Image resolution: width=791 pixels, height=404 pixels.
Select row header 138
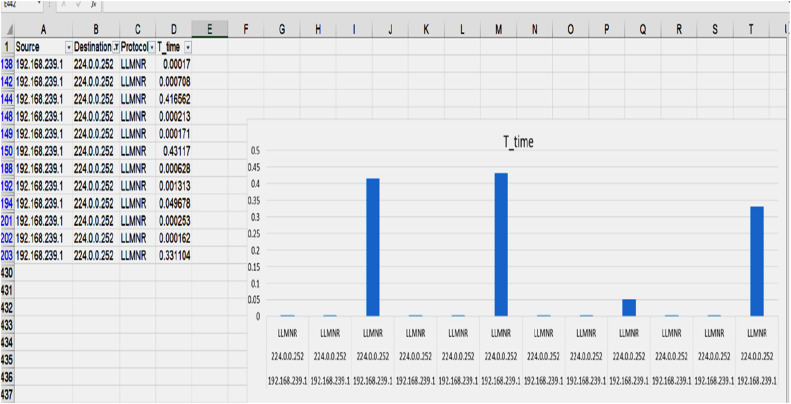[x=8, y=64]
